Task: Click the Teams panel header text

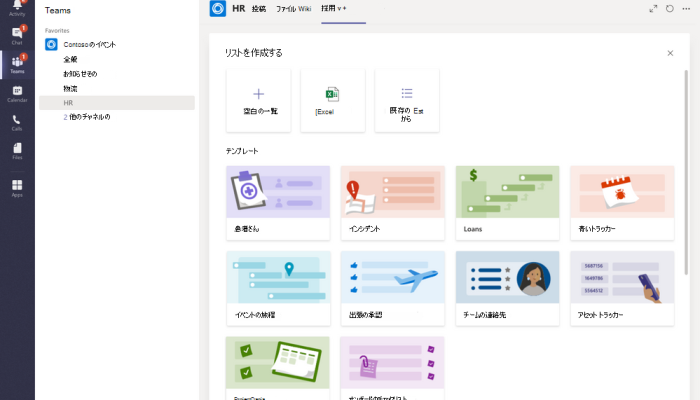Action: click(58, 10)
